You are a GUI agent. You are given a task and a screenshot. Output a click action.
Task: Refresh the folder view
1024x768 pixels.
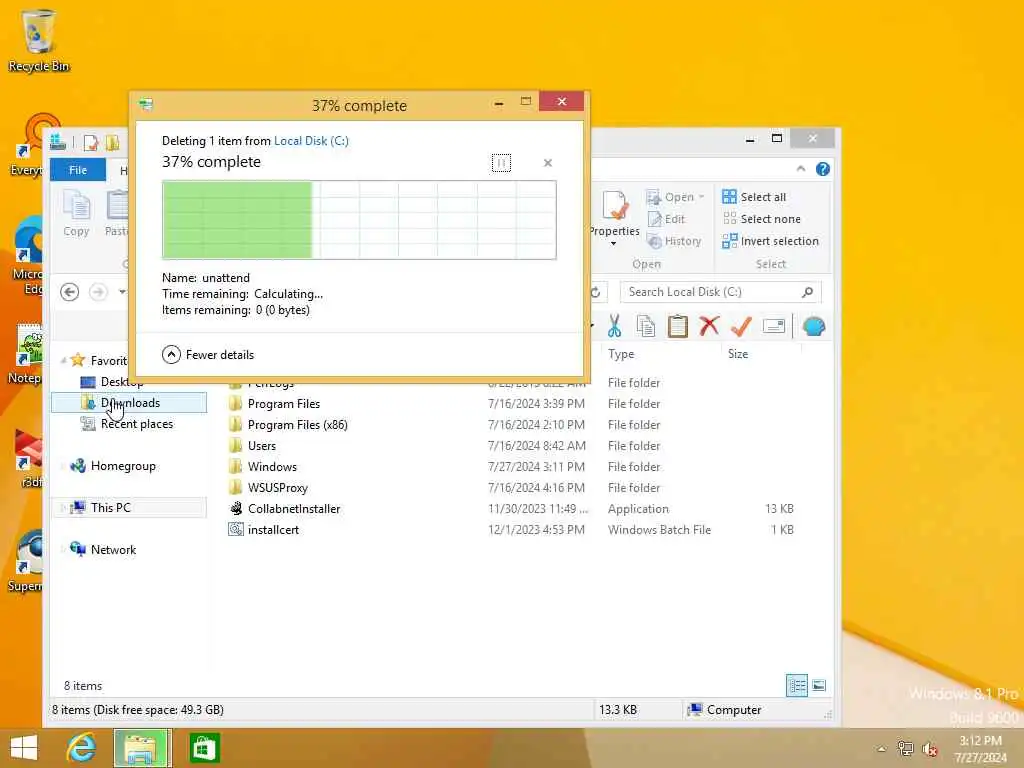coord(595,292)
